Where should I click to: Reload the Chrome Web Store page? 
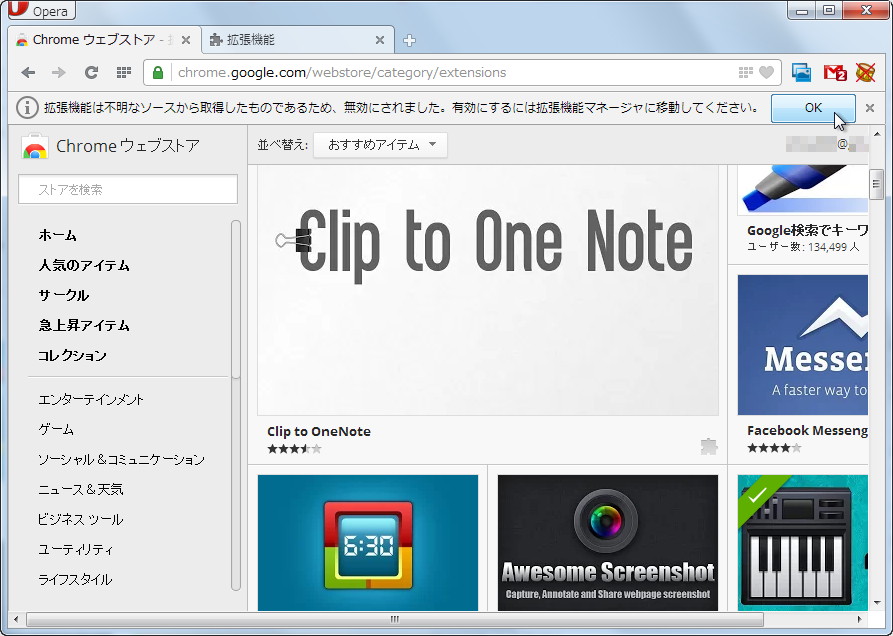click(x=90, y=72)
